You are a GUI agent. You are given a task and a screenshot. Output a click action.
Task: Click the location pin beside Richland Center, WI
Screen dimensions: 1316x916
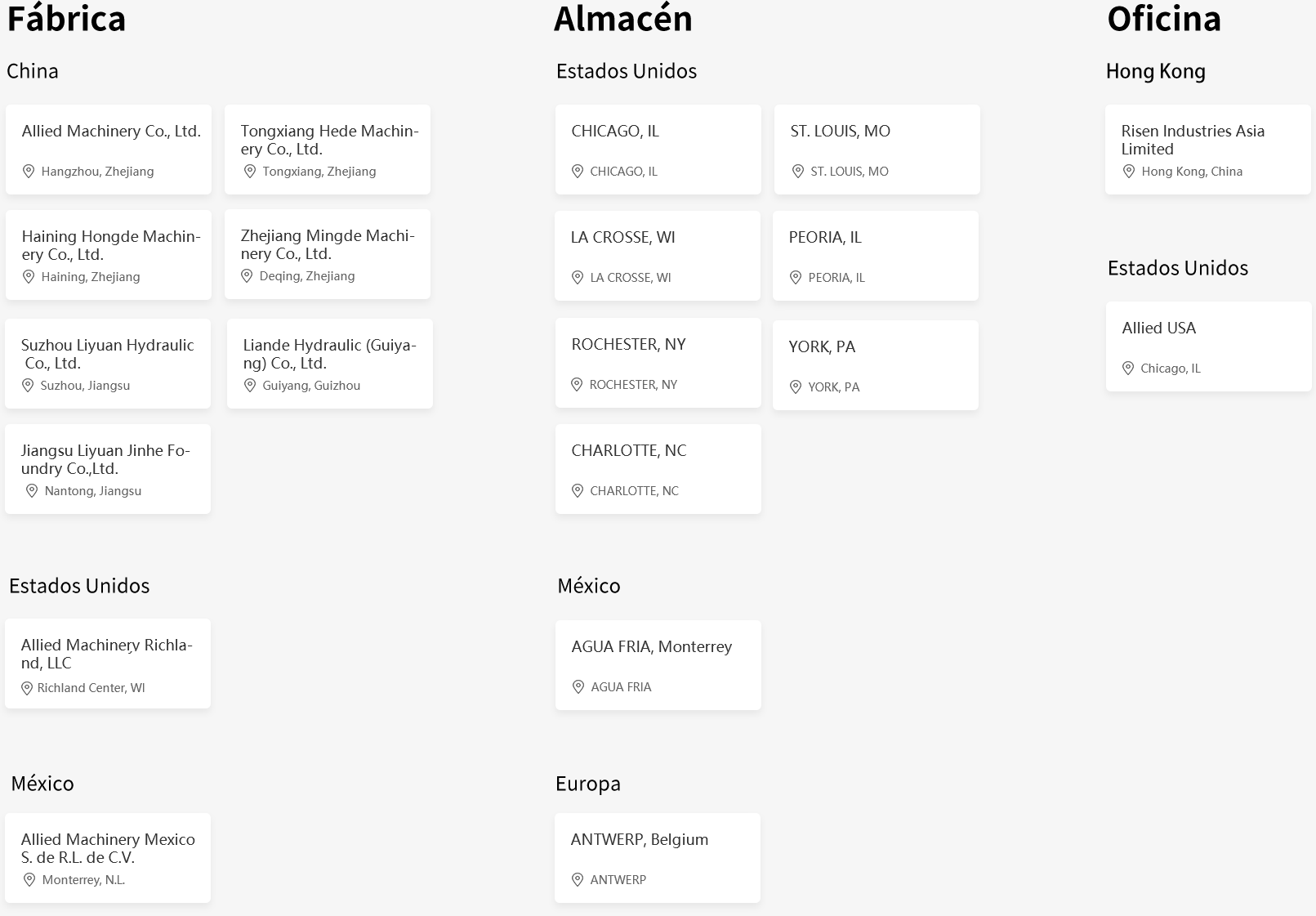[x=27, y=688]
